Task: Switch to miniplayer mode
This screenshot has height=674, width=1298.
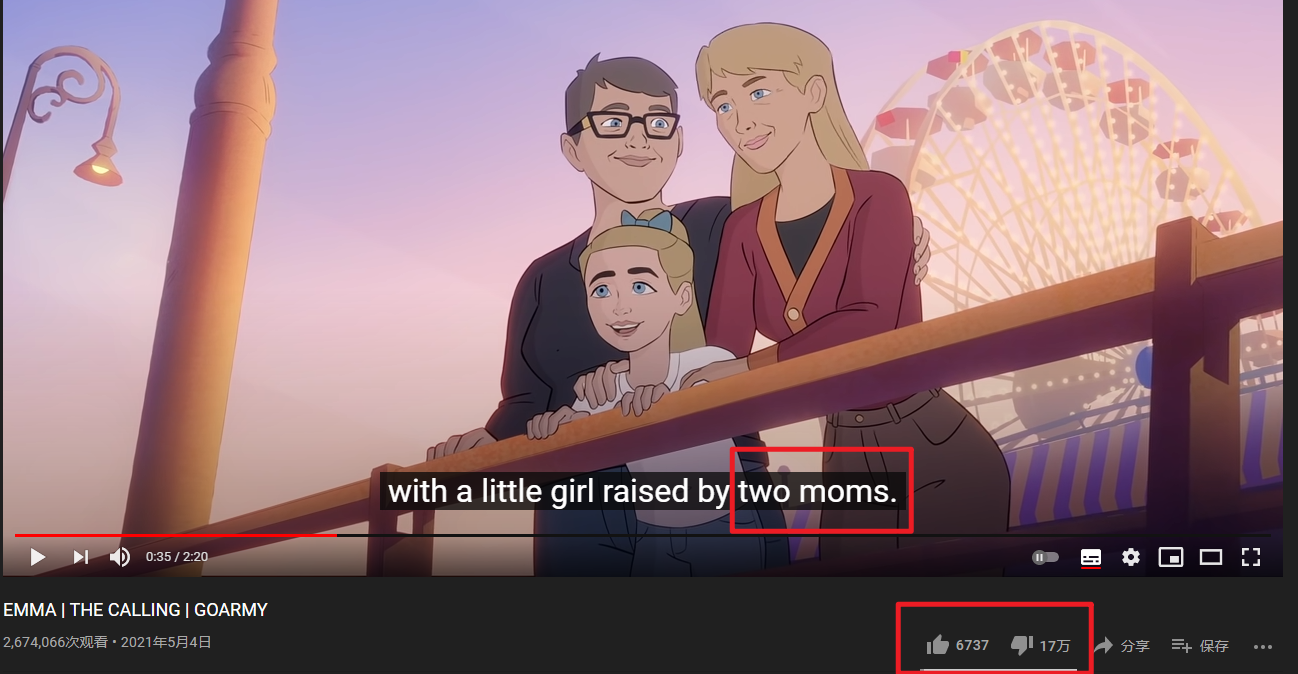Action: [1170, 557]
